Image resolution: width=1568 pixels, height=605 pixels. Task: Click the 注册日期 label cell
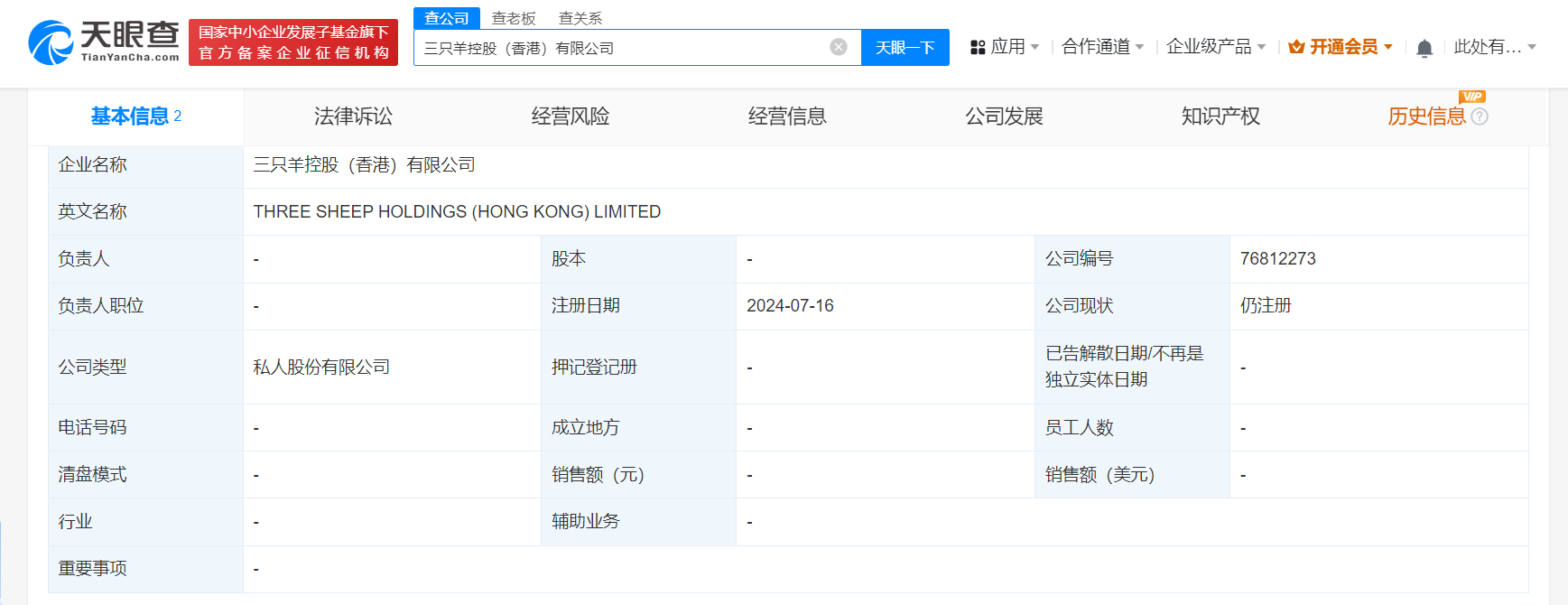638,306
